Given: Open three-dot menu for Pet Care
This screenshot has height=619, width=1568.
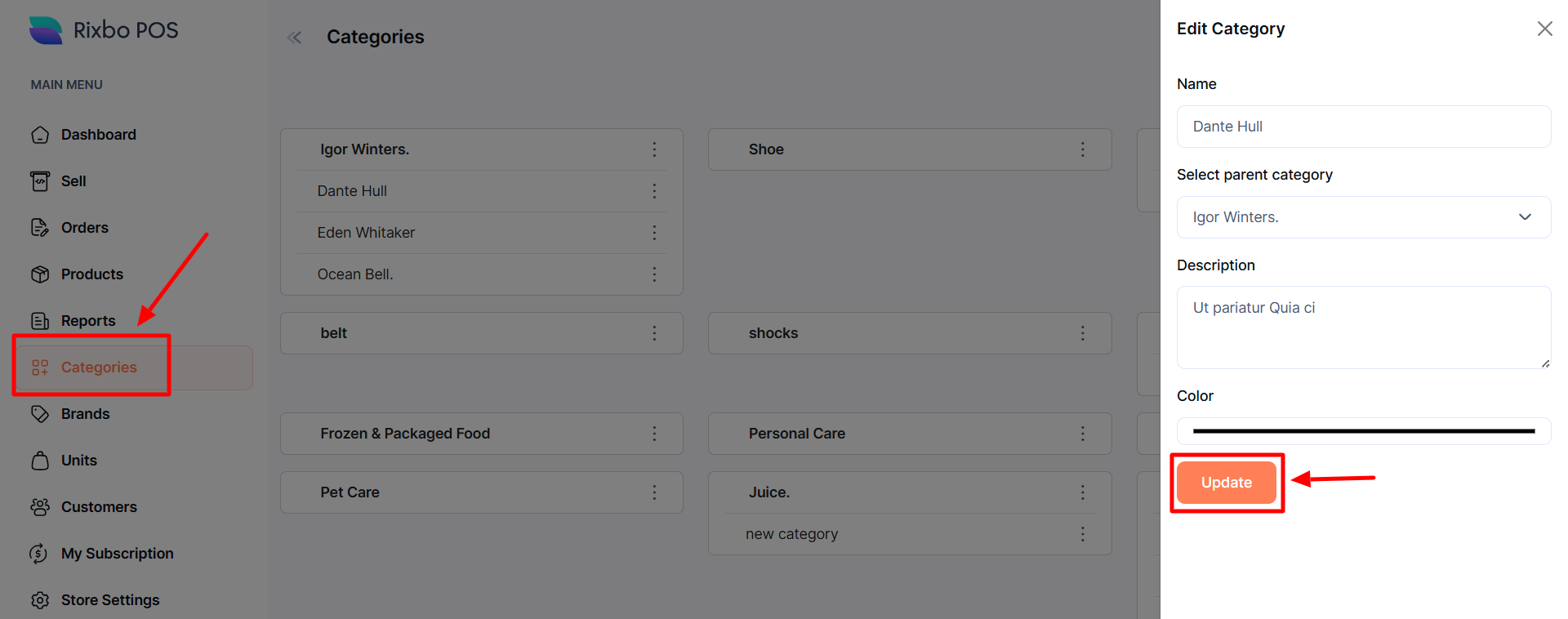Looking at the screenshot, I should click(654, 492).
